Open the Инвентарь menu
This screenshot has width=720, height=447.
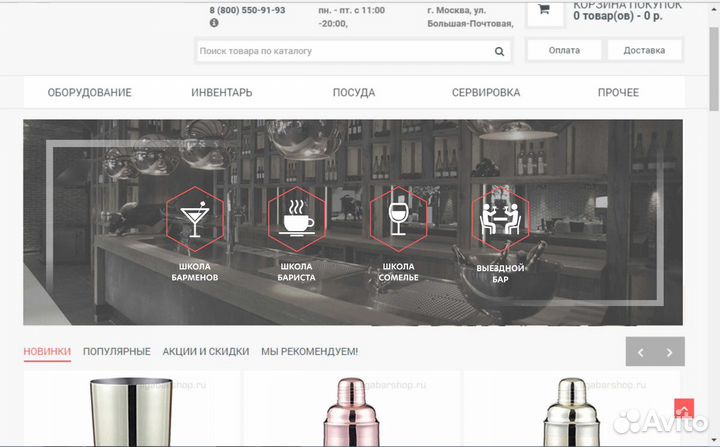pos(222,93)
